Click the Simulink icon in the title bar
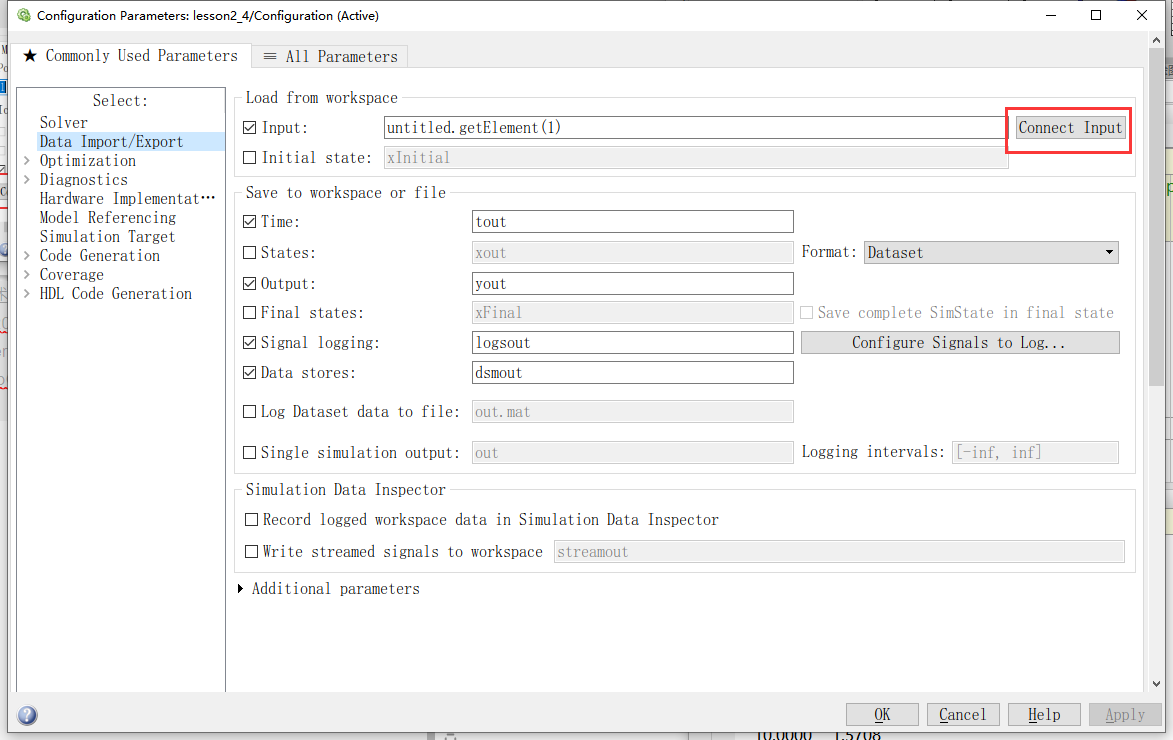1173x740 pixels. [24, 15]
